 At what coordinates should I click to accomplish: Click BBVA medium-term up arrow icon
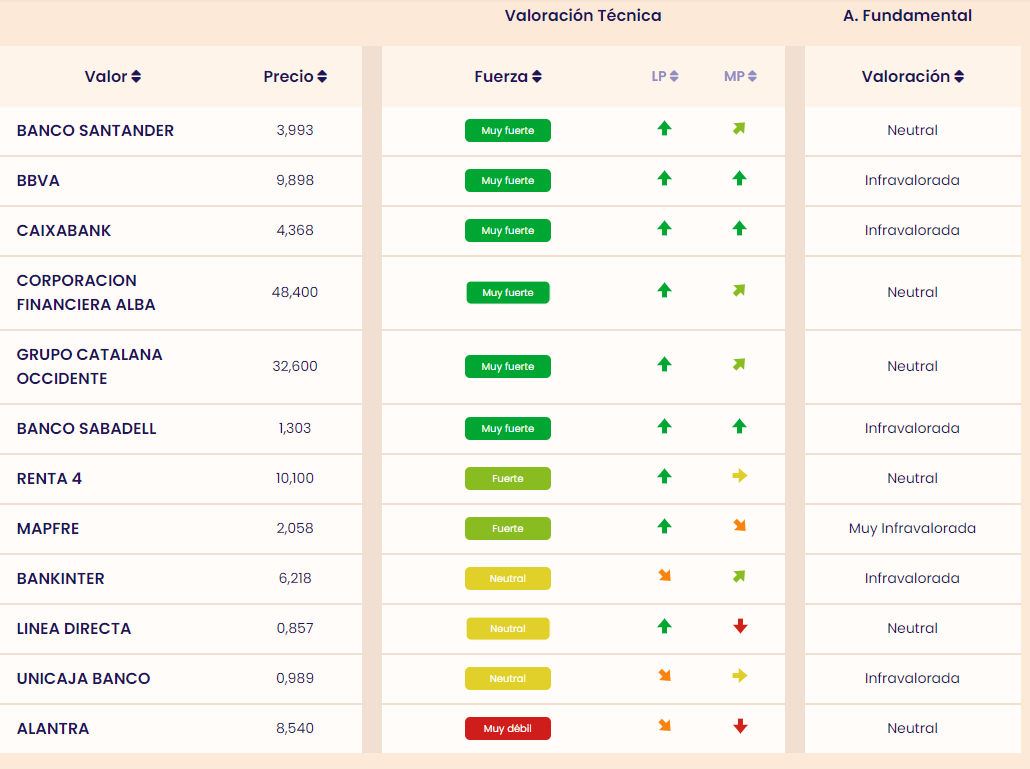click(x=739, y=178)
